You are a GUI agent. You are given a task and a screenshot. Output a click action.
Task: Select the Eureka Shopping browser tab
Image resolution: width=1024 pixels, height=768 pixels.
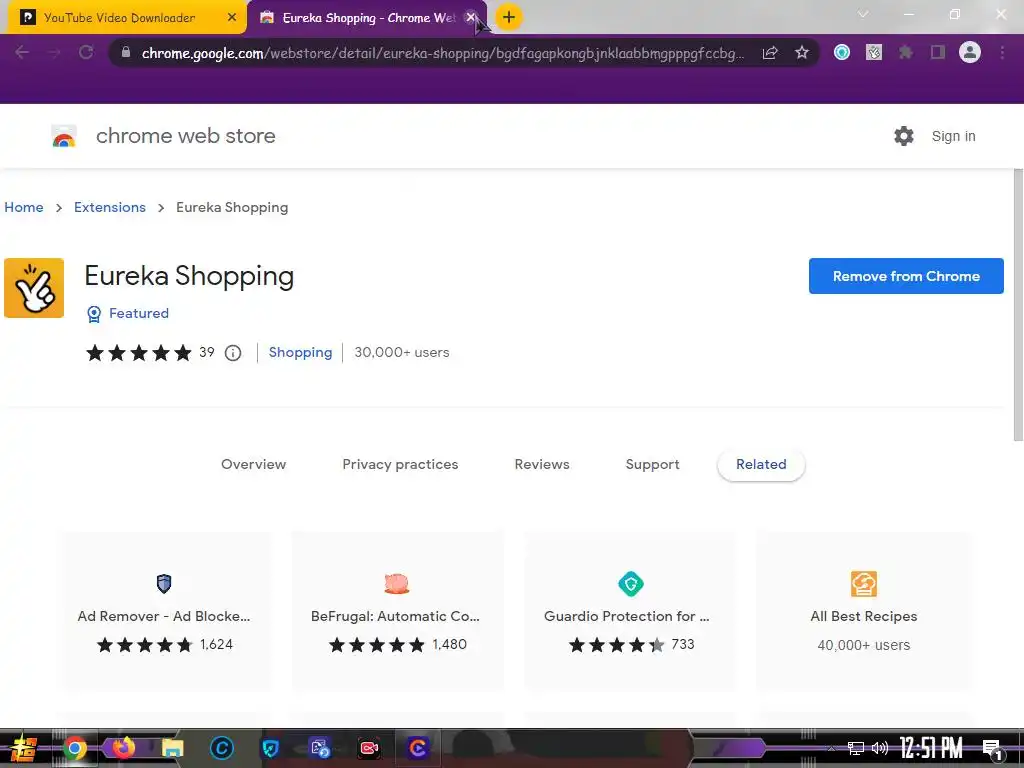point(367,18)
